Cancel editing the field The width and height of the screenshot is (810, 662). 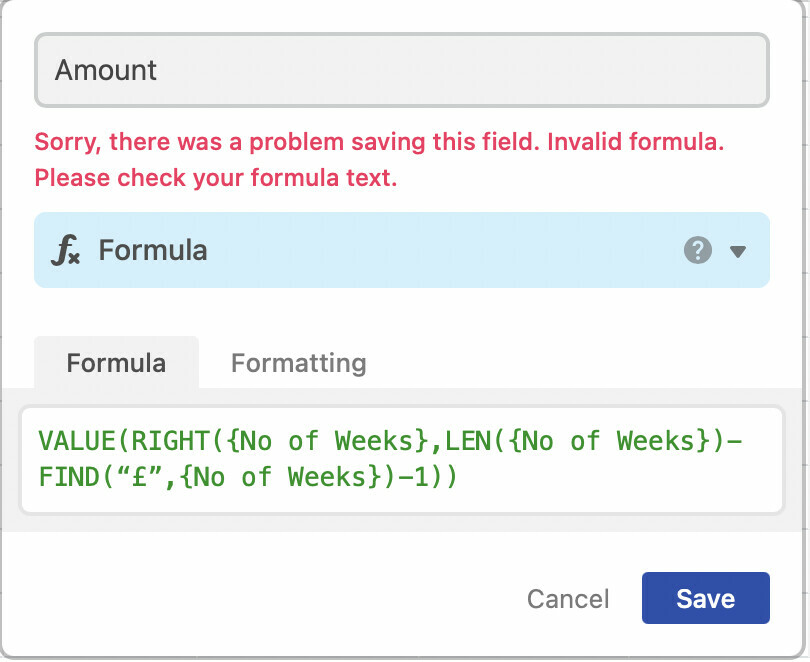pos(568,599)
